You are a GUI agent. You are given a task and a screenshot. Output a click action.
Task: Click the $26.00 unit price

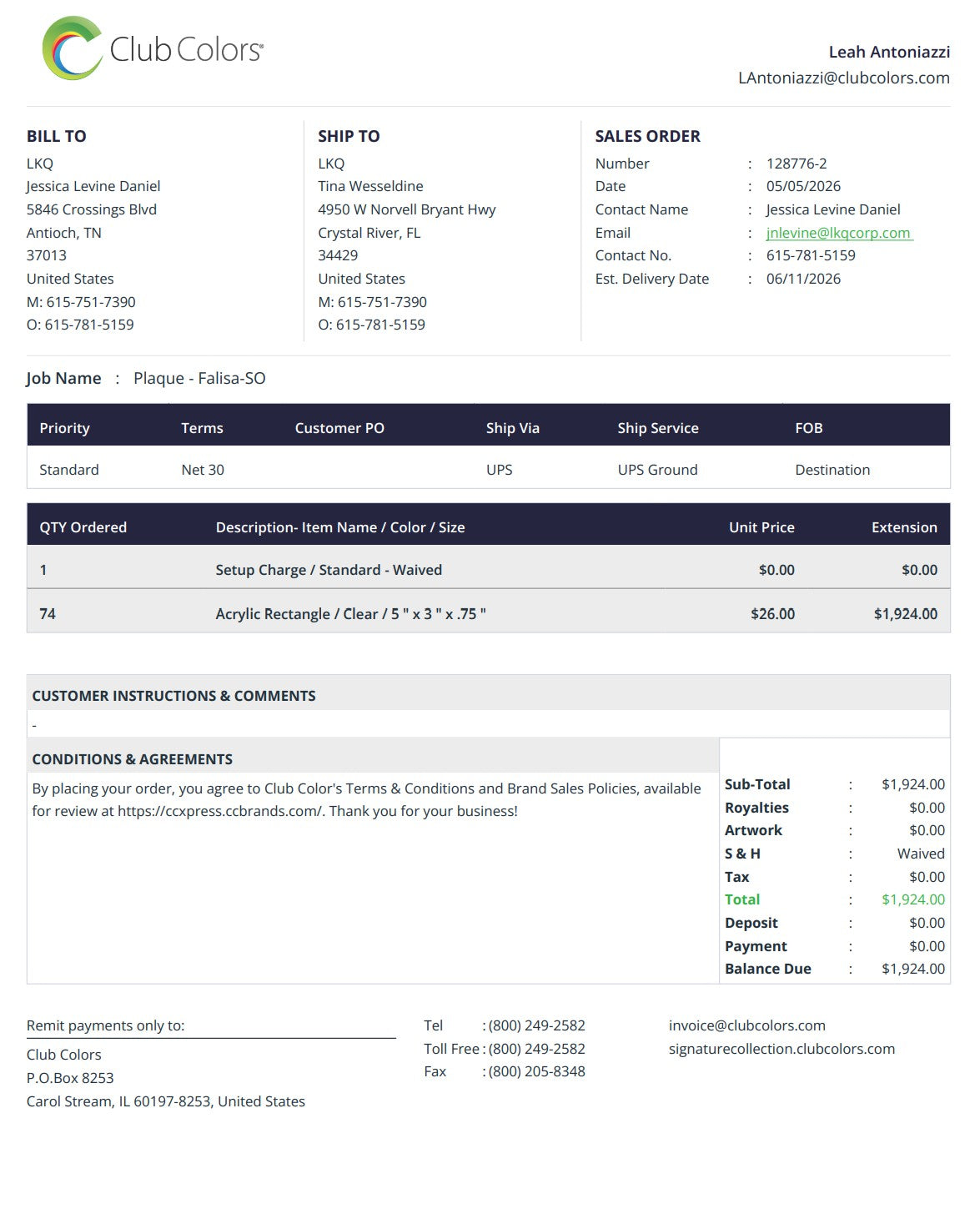[x=772, y=614]
